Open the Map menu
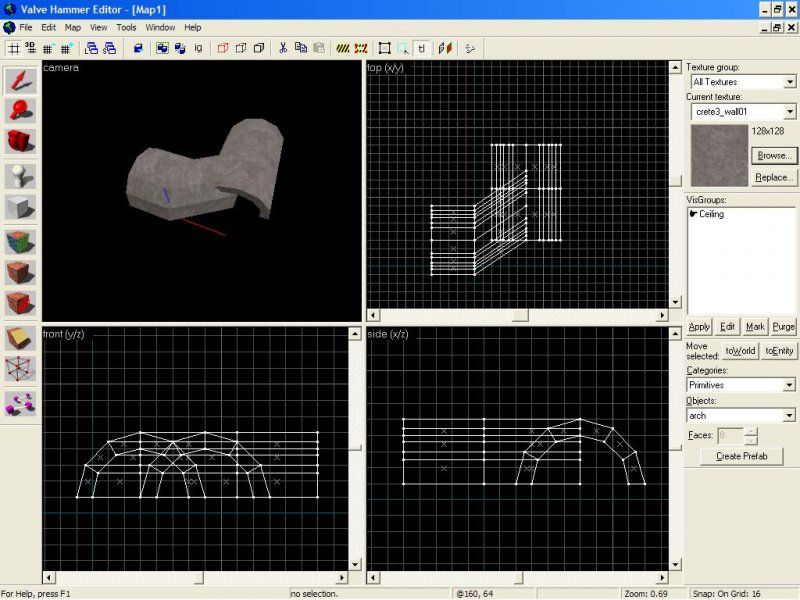Viewport: 800px width, 600px height. 73,27
